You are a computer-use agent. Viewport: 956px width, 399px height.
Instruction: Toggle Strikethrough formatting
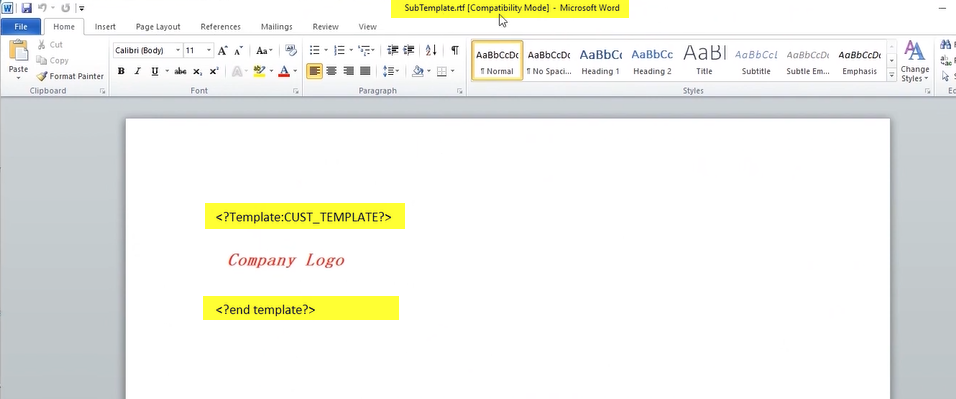180,71
